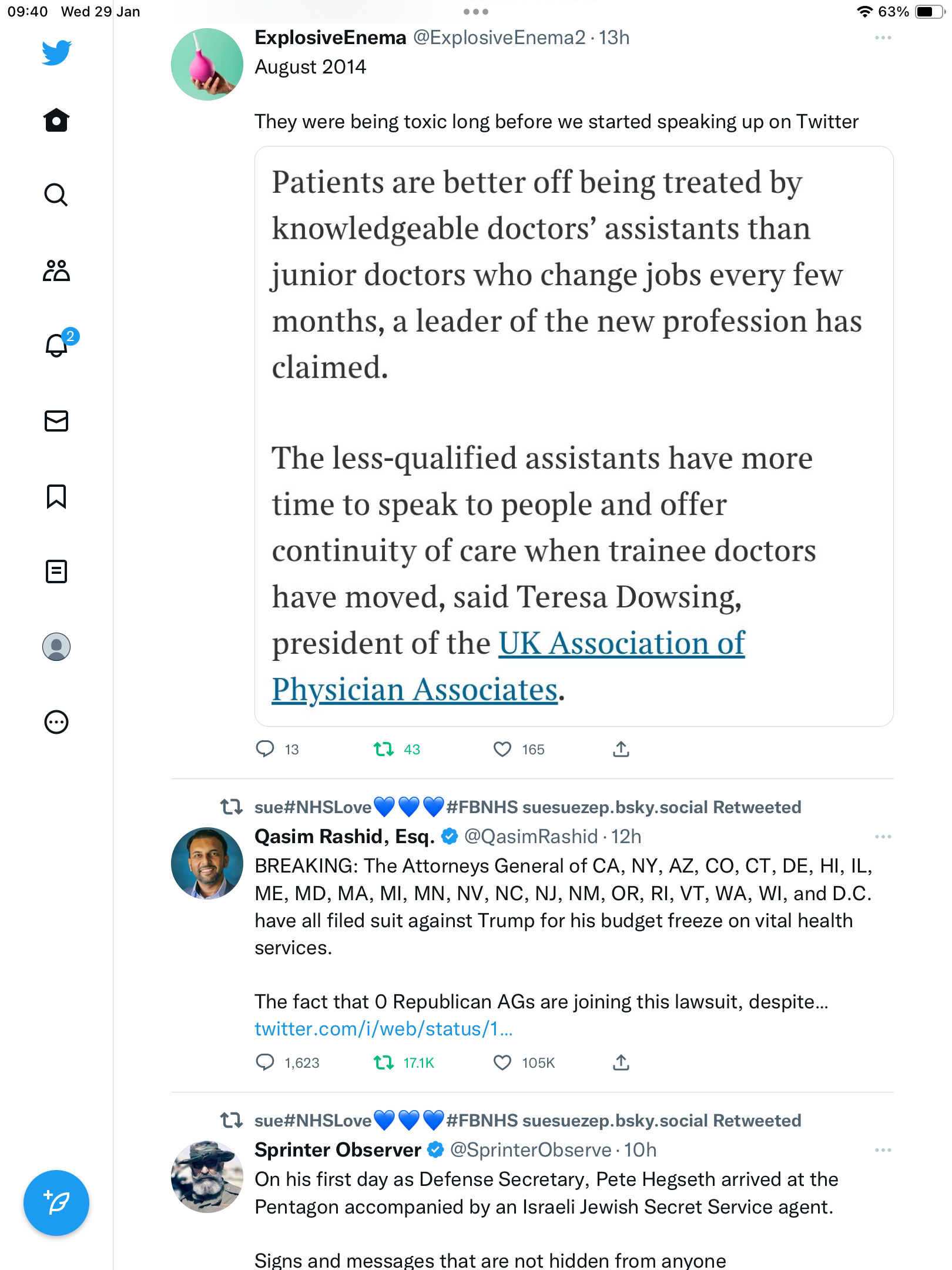
Task: Open the quoted article image
Action: [574, 436]
